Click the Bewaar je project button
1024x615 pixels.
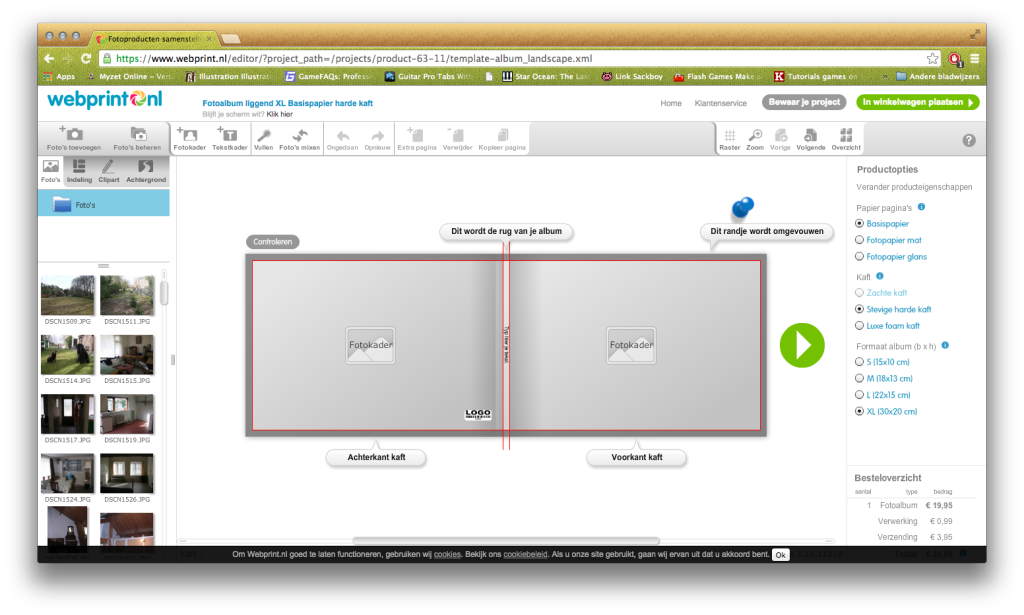point(803,102)
